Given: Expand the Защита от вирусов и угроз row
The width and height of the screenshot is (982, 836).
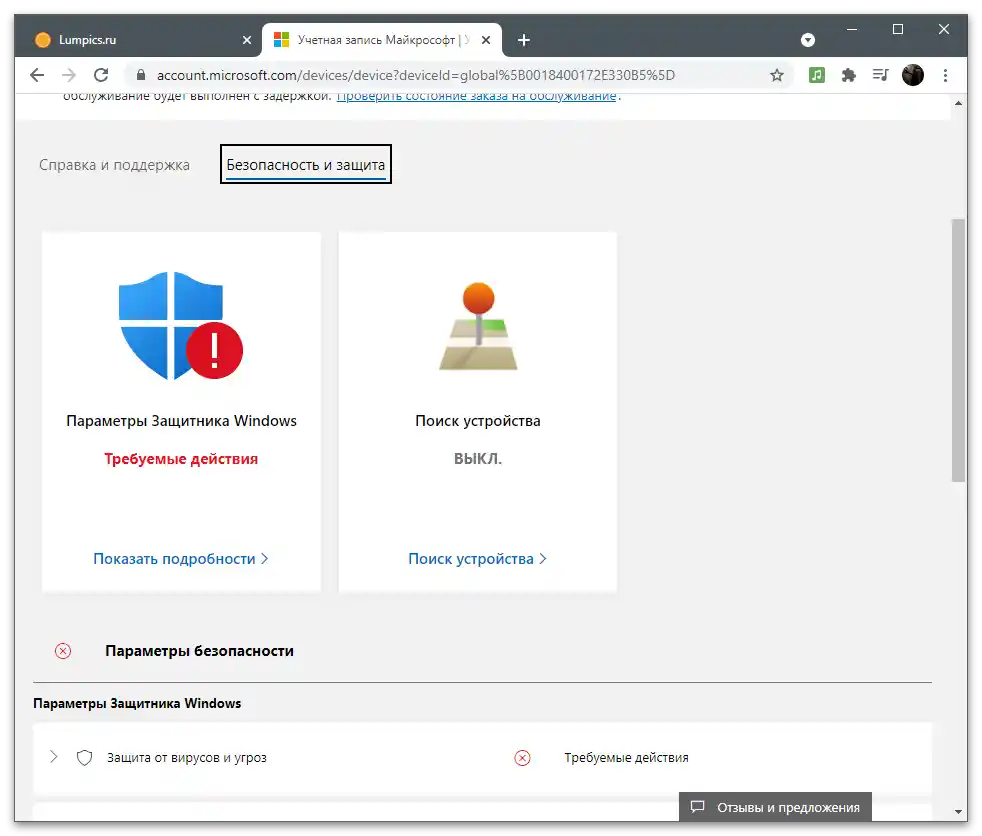Looking at the screenshot, I should click(54, 757).
